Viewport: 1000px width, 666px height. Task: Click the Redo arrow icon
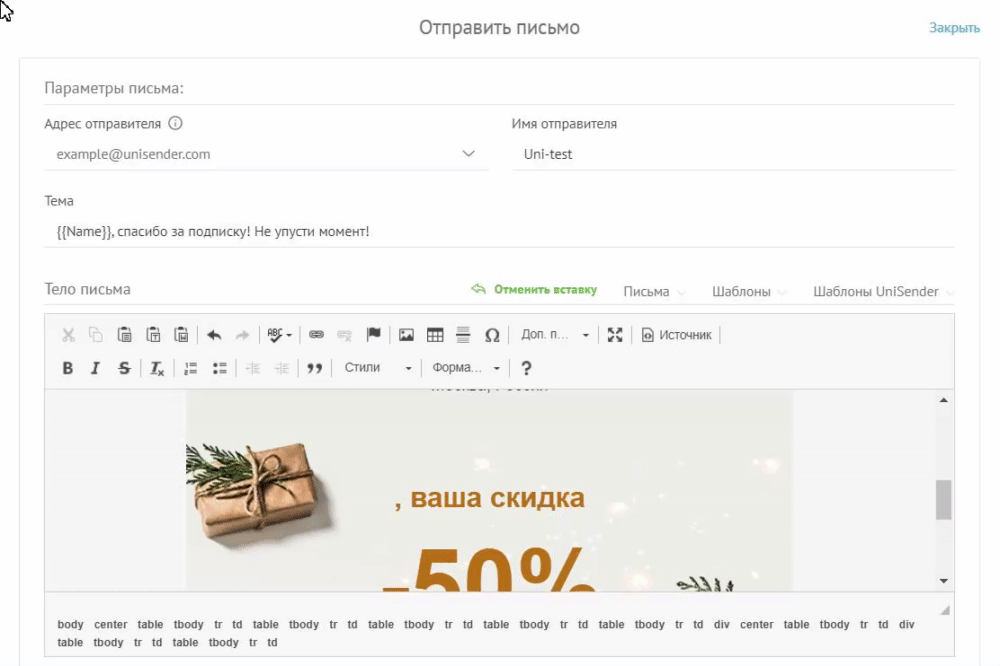coord(242,335)
